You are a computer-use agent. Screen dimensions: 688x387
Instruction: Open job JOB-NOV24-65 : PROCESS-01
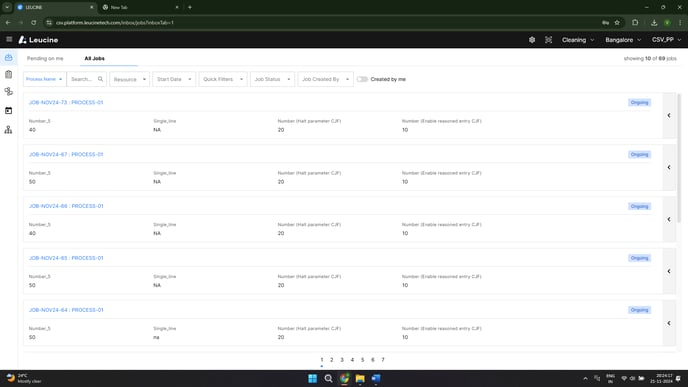click(x=66, y=258)
